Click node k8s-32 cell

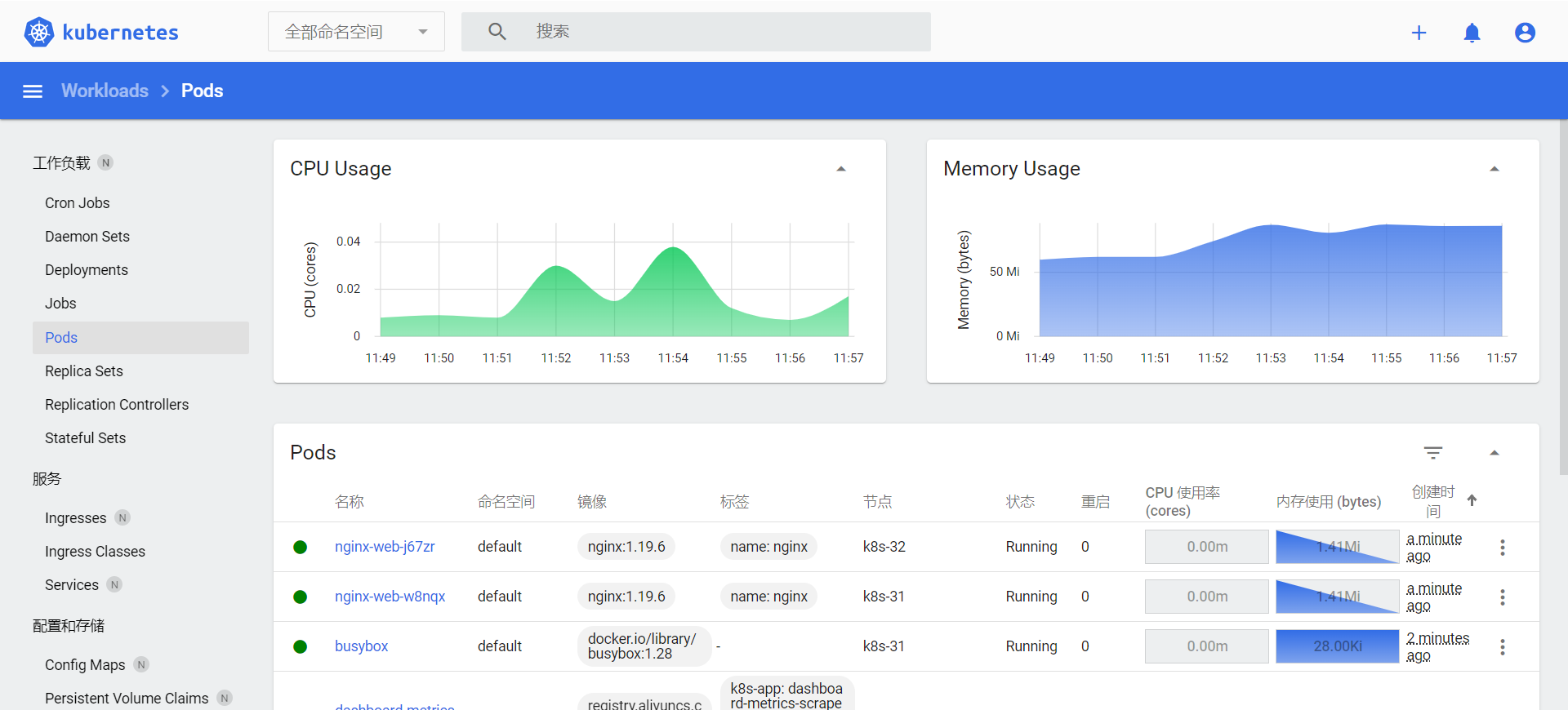click(x=884, y=547)
